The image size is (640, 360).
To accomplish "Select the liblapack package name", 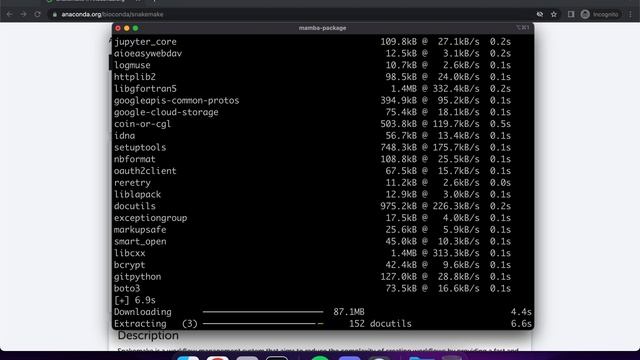I will pos(138,194).
